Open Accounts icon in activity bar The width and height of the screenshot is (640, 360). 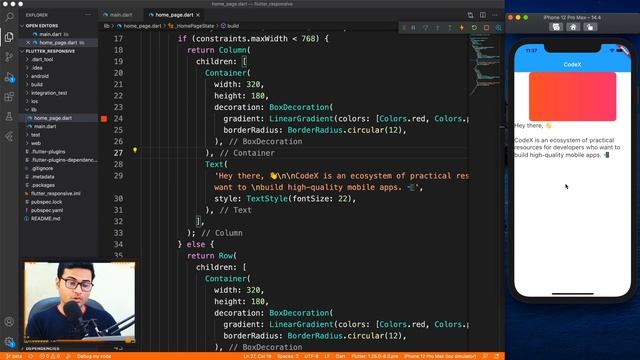click(x=9, y=322)
